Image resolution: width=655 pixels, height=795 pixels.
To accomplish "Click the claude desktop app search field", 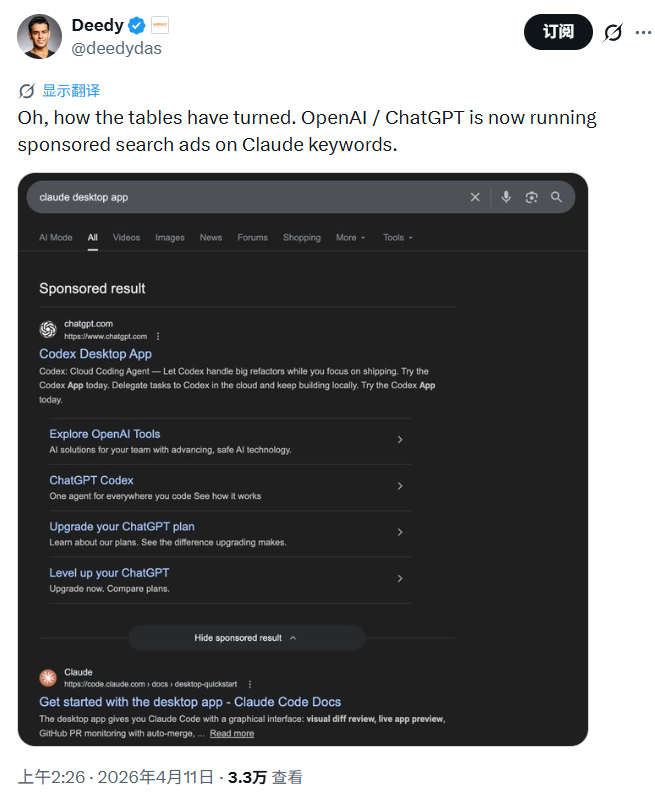I will [x=240, y=197].
